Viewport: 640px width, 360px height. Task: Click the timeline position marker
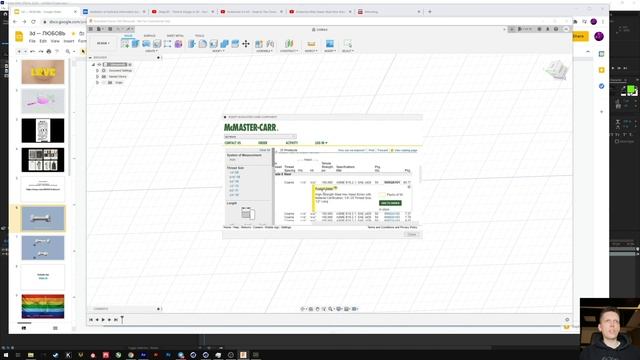point(122,319)
